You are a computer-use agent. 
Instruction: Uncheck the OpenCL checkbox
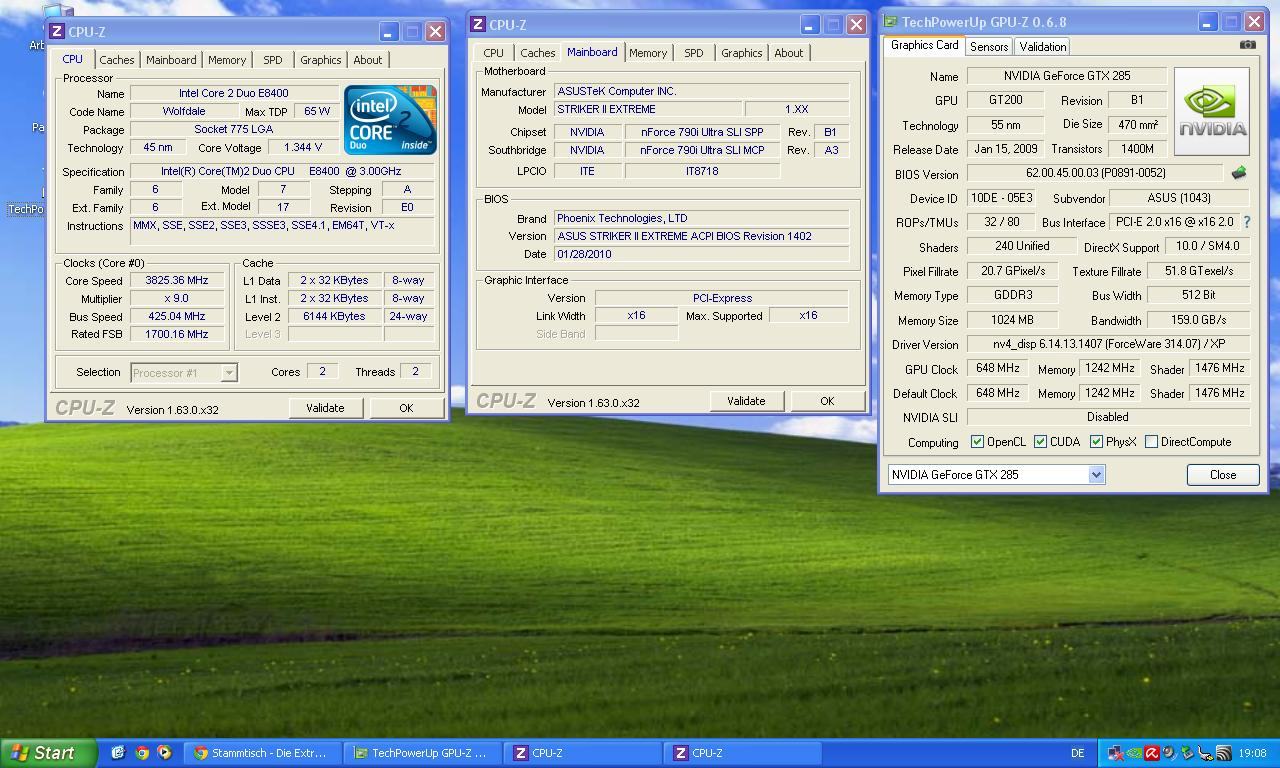(x=977, y=442)
